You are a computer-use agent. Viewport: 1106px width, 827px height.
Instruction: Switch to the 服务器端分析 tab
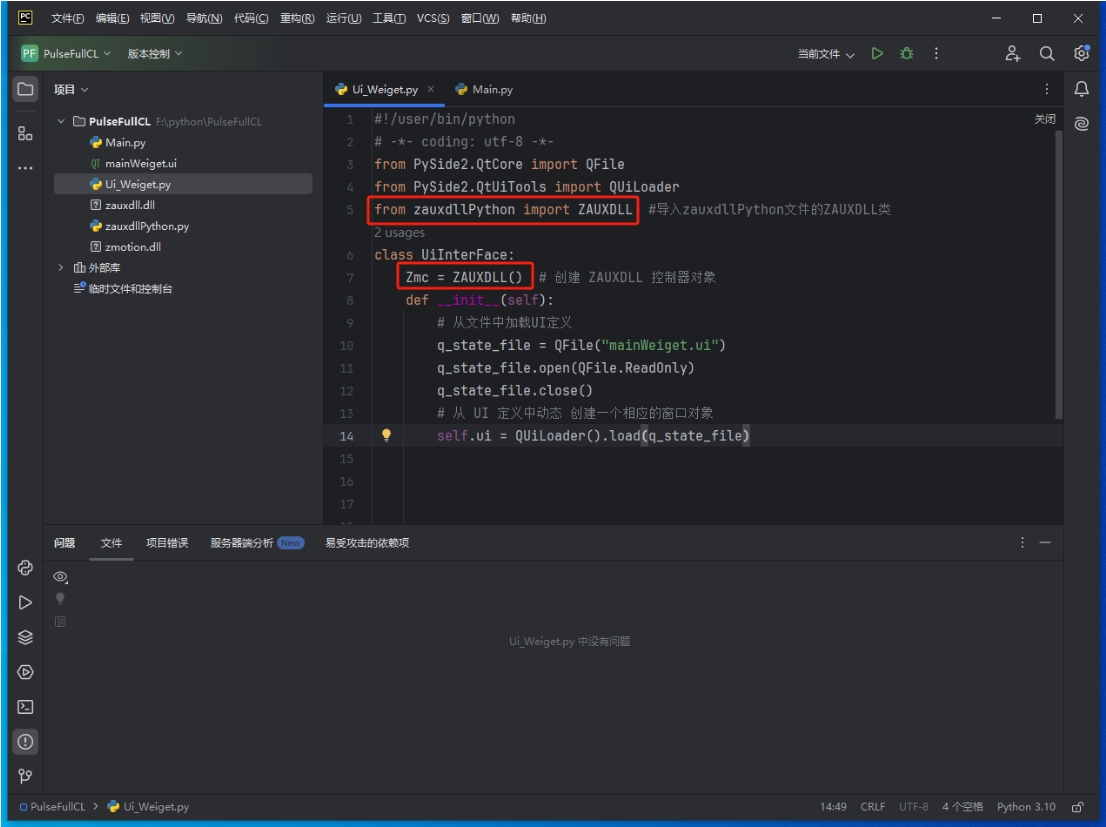pyautogui.click(x=257, y=543)
